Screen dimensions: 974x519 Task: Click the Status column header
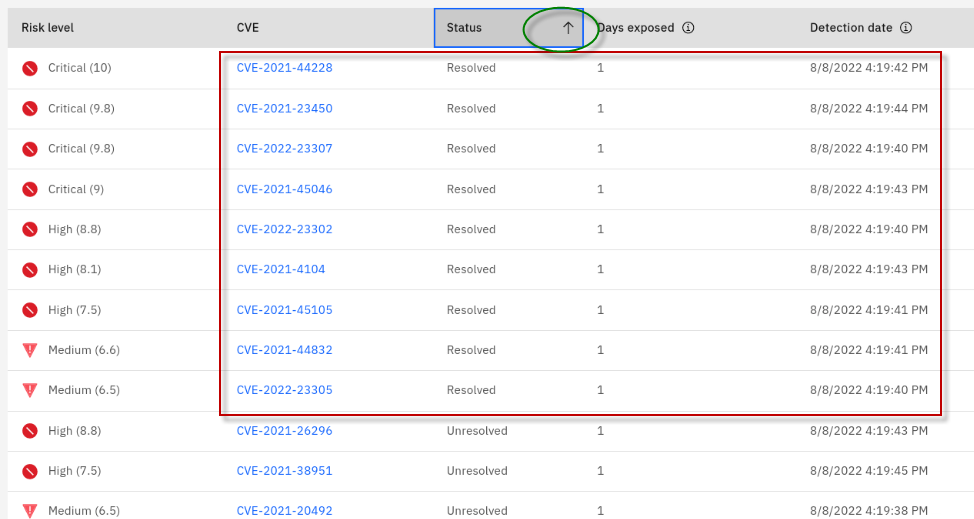click(465, 28)
